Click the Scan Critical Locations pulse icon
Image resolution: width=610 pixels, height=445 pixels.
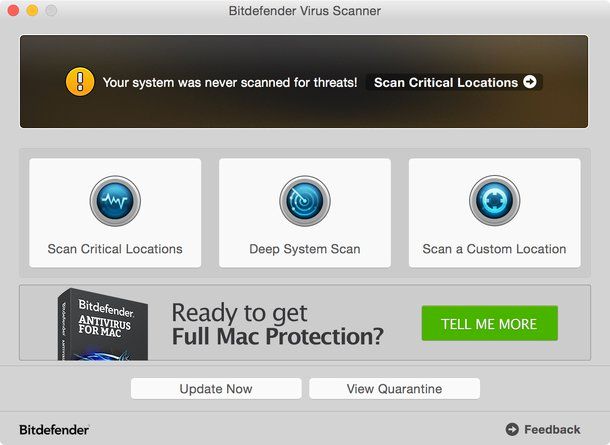pos(115,201)
